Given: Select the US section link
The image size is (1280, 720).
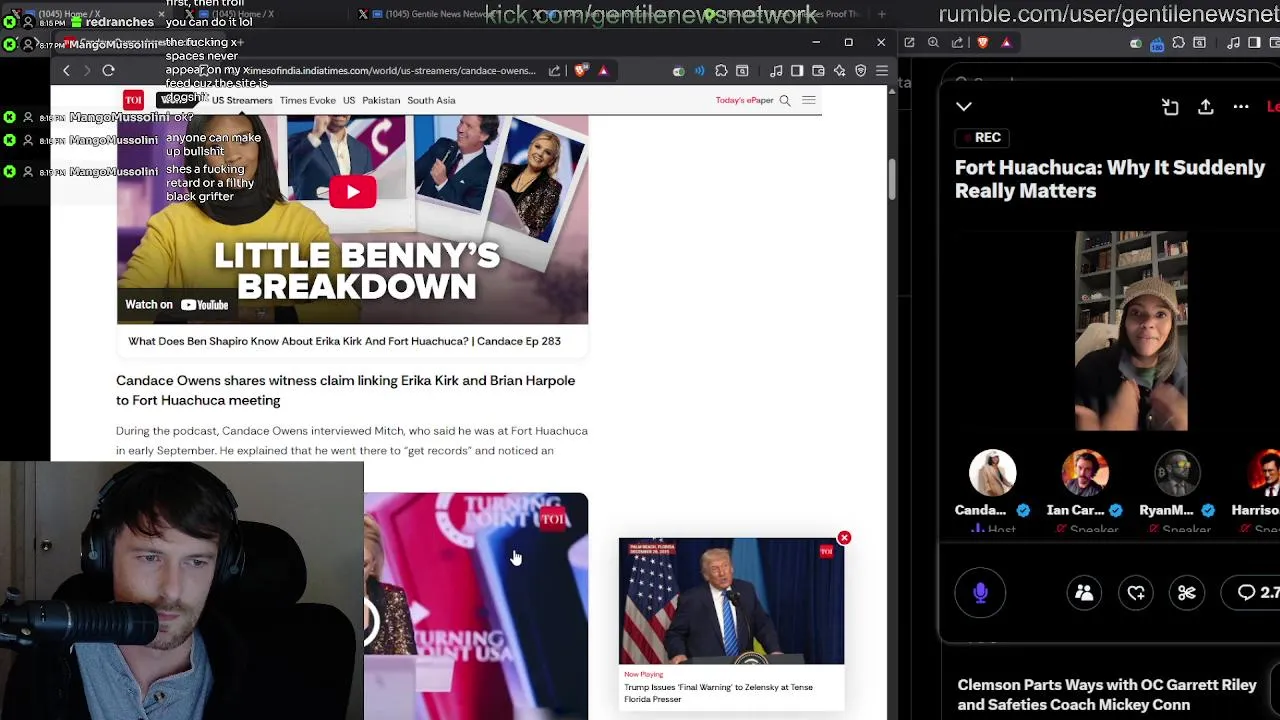Looking at the screenshot, I should [x=349, y=100].
